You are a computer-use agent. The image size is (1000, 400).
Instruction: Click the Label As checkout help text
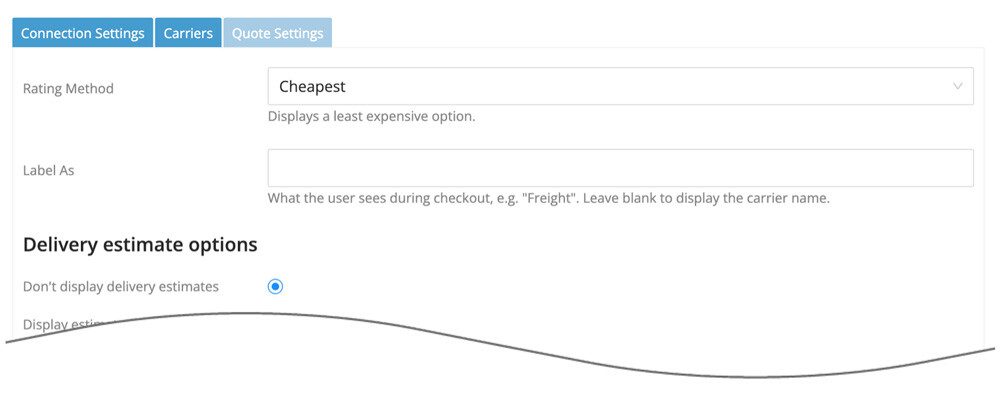[x=548, y=198]
